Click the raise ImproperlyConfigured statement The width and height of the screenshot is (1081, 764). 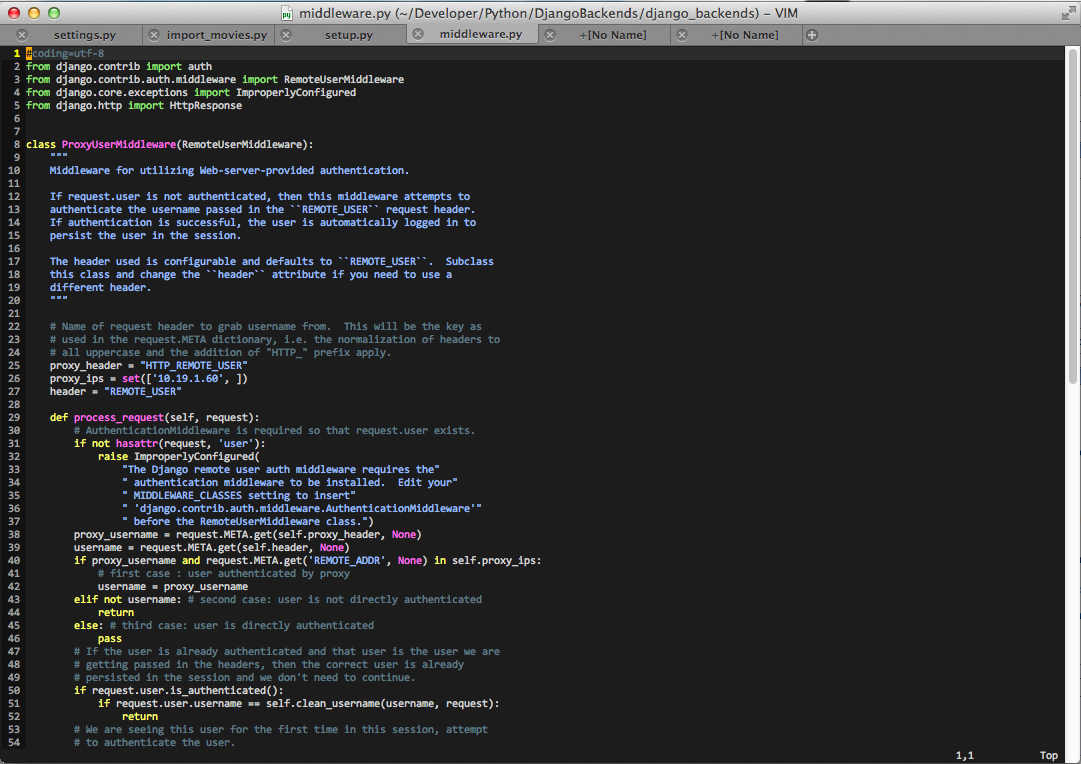tap(178, 456)
